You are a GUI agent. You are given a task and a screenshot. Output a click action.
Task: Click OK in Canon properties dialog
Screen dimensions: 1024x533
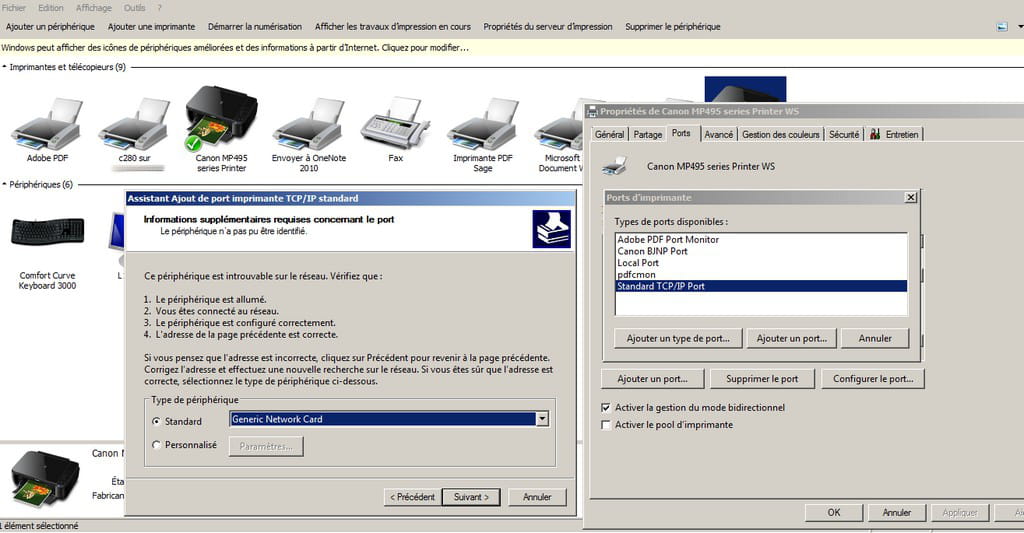[834, 513]
